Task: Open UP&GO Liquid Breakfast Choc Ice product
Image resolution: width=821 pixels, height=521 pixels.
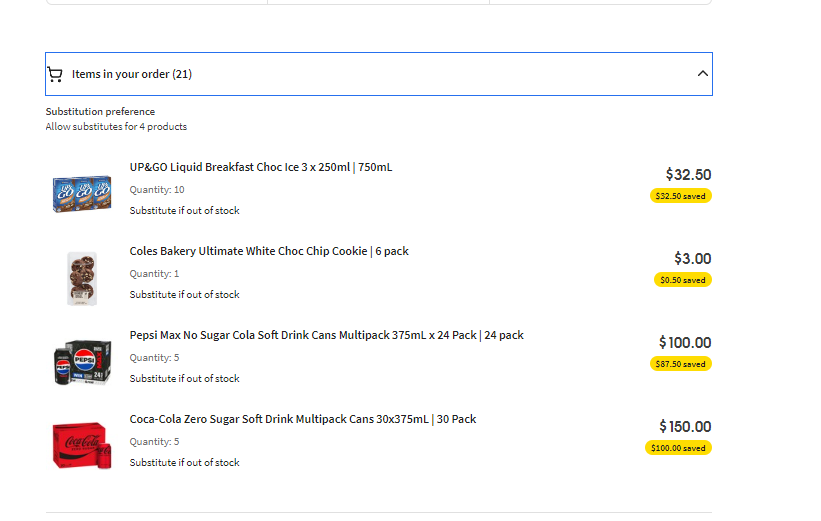Action: (261, 167)
